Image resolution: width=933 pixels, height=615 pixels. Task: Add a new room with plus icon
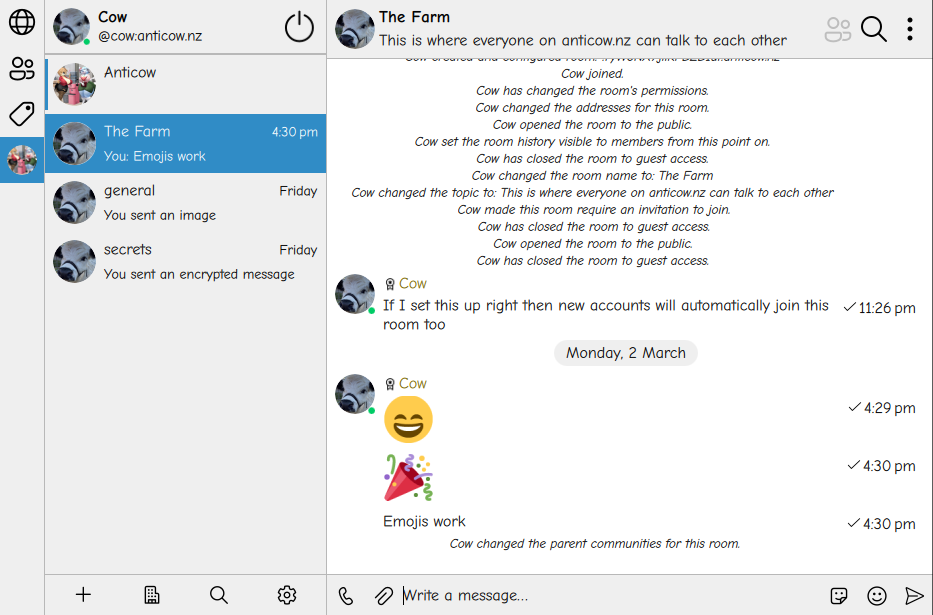[83, 594]
